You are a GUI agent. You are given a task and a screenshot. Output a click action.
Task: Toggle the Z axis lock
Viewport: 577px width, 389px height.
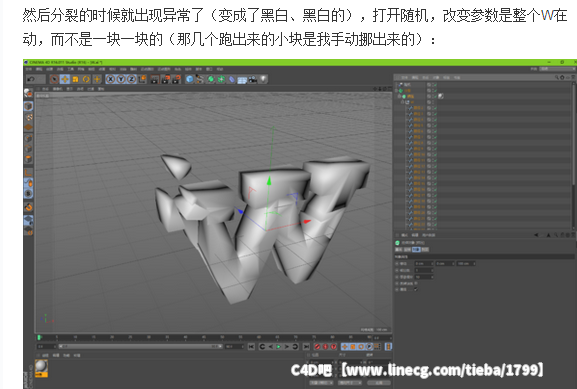pos(131,79)
